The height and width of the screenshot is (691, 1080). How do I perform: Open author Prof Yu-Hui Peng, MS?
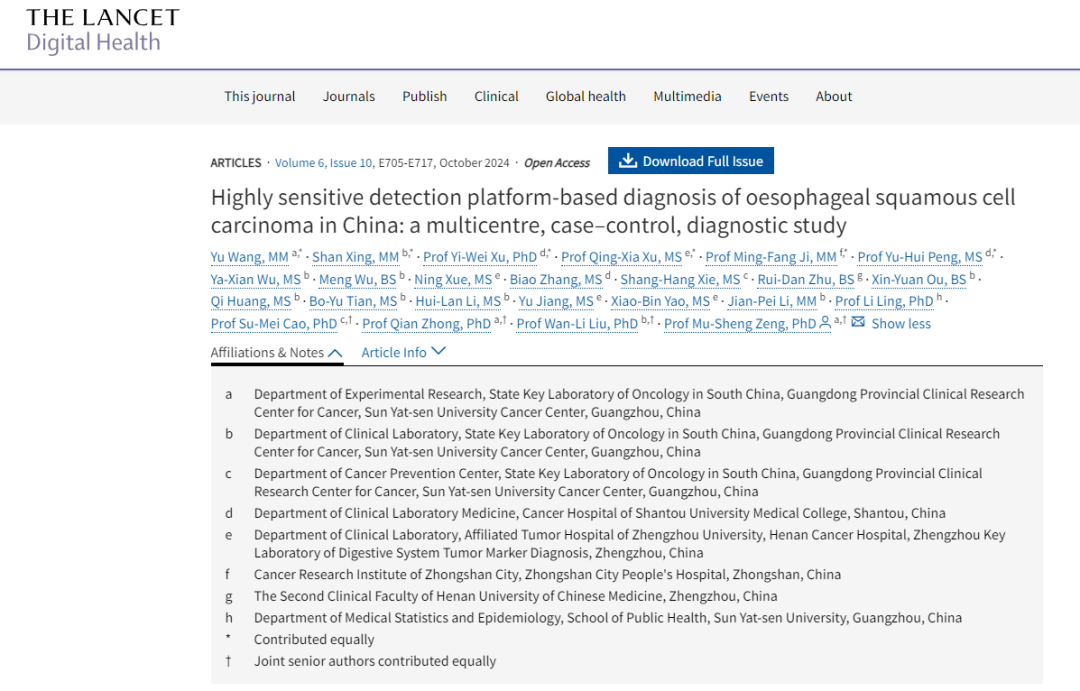920,257
